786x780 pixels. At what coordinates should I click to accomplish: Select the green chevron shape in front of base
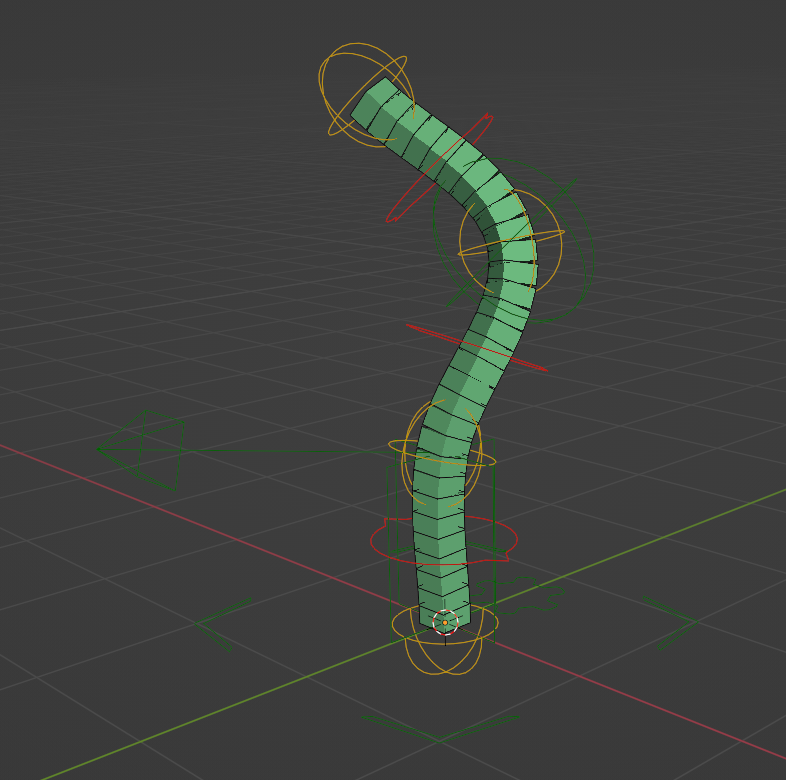pyautogui.click(x=440, y=728)
